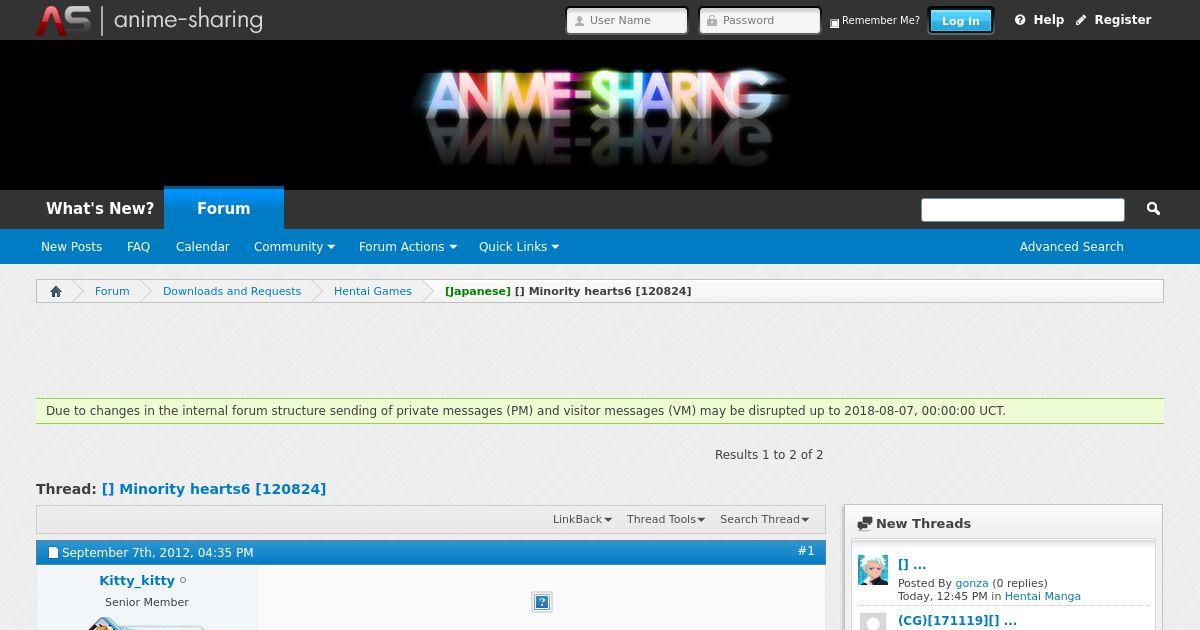The width and height of the screenshot is (1200, 630).
Task: Open the Calendar menu item
Action: point(203,247)
